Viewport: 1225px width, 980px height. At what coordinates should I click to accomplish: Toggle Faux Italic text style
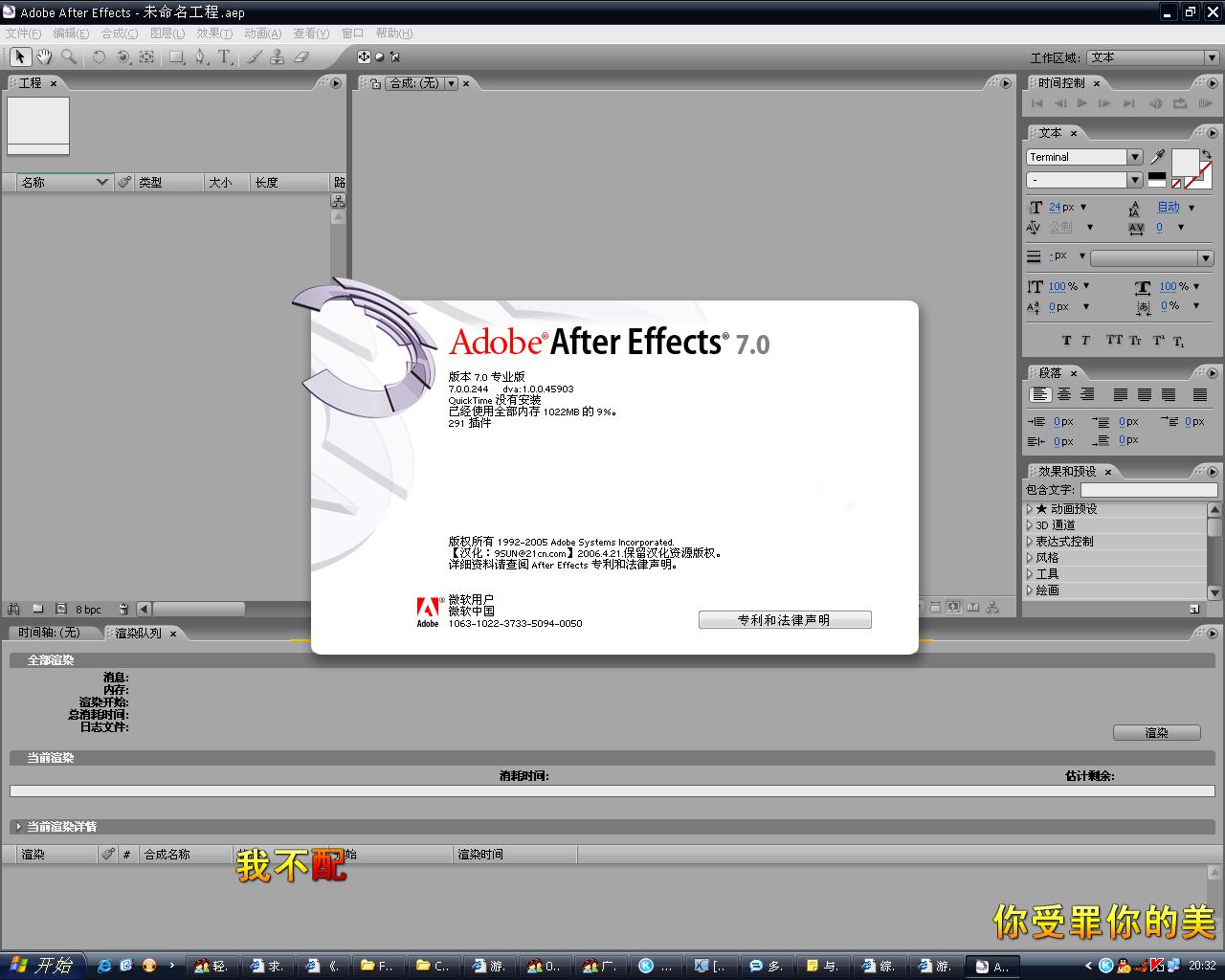click(x=1085, y=341)
